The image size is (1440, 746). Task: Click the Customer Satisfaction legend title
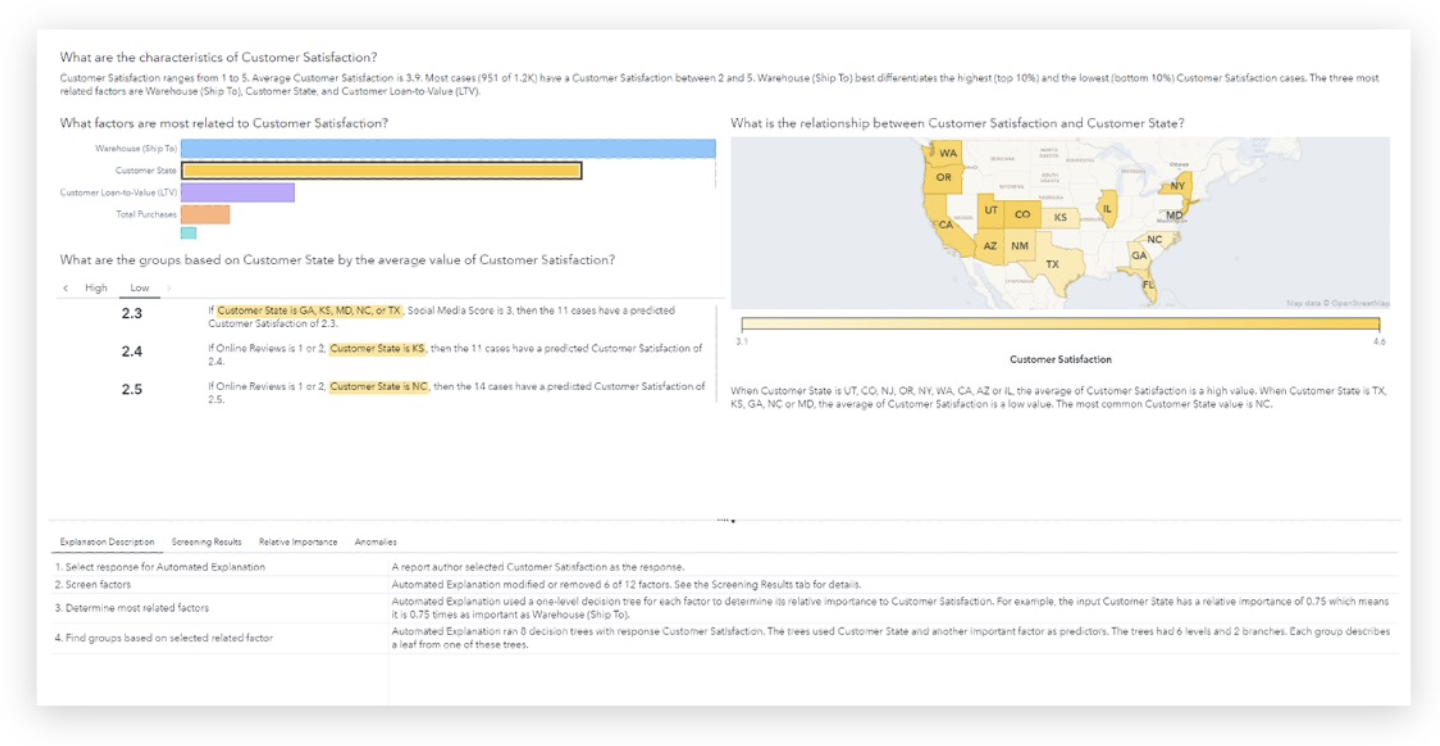(x=1060, y=359)
